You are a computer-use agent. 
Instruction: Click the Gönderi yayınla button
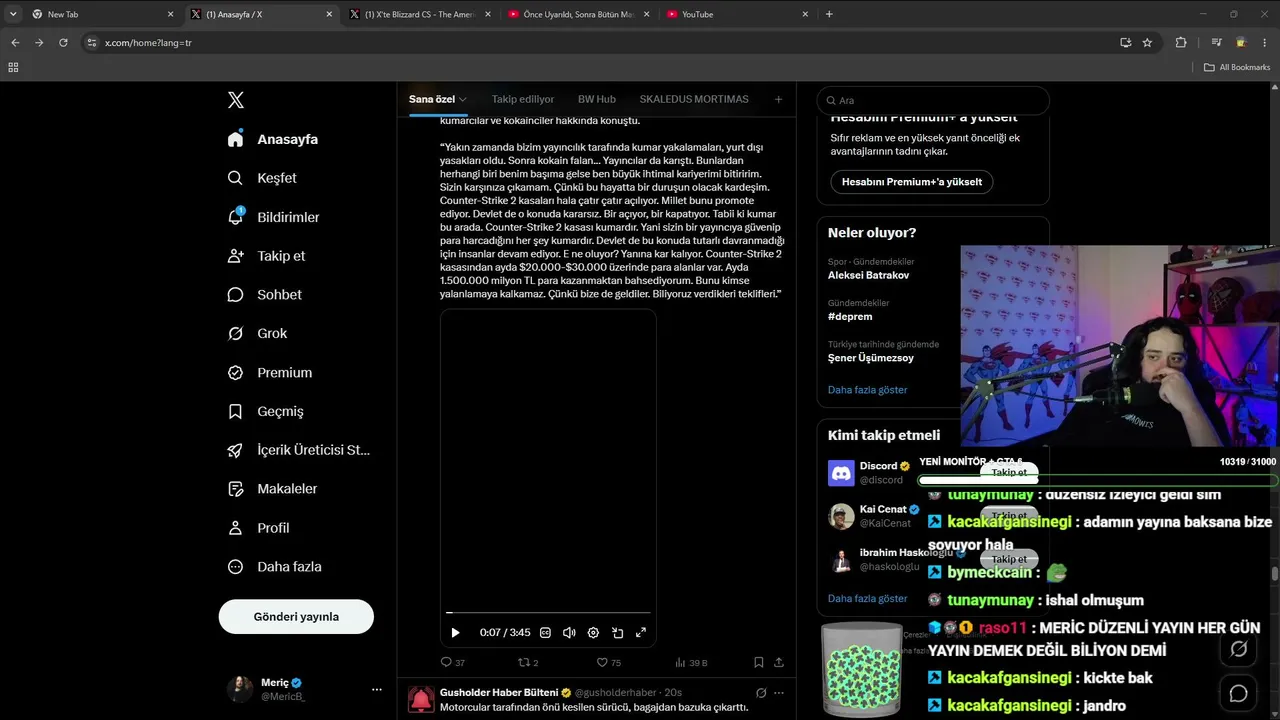point(296,617)
